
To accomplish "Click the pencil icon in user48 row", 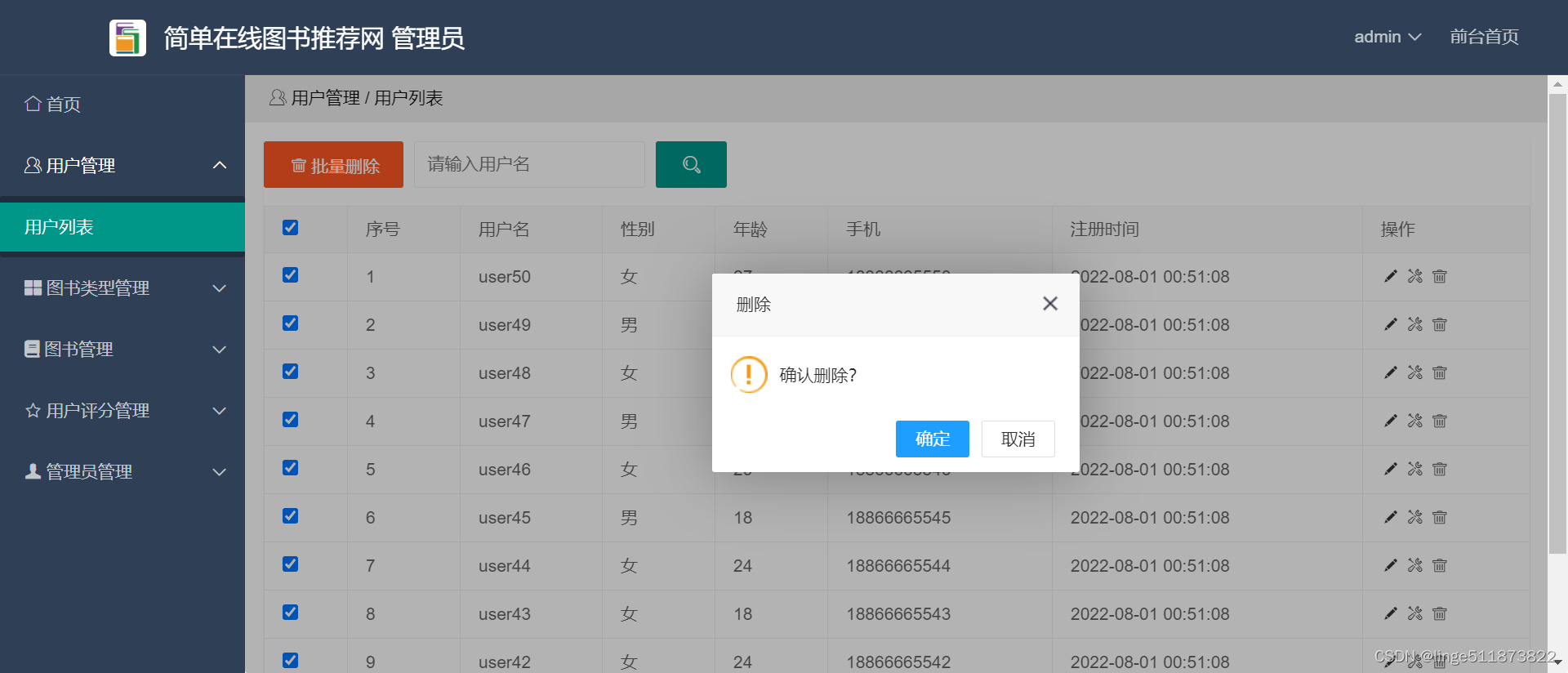I will click(x=1391, y=372).
